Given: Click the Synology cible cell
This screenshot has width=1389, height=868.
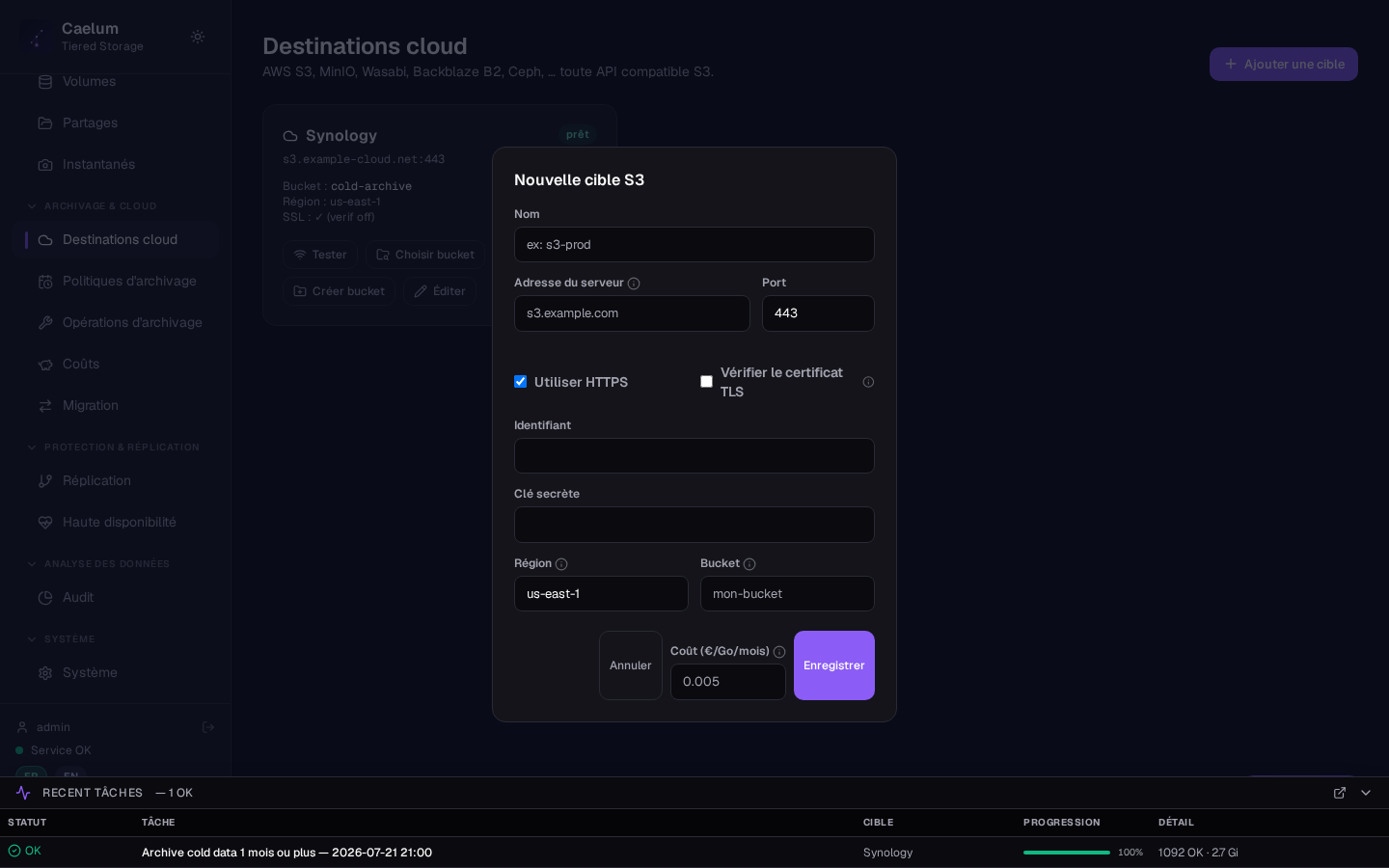Looking at the screenshot, I should (x=887, y=853).
